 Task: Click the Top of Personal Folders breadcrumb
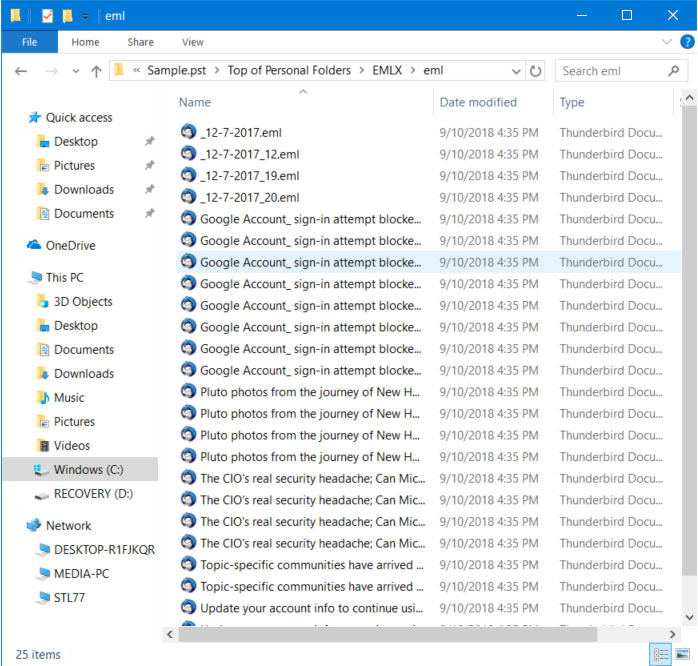(289, 70)
